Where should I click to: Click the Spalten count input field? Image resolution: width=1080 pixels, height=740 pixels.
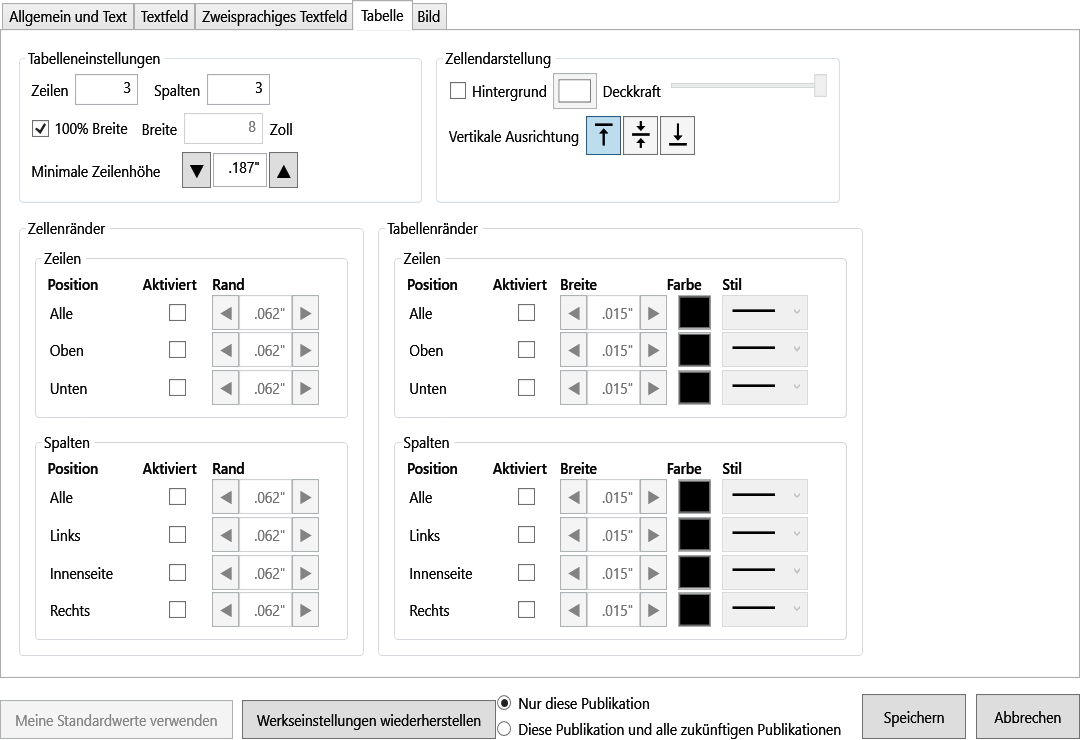point(238,90)
